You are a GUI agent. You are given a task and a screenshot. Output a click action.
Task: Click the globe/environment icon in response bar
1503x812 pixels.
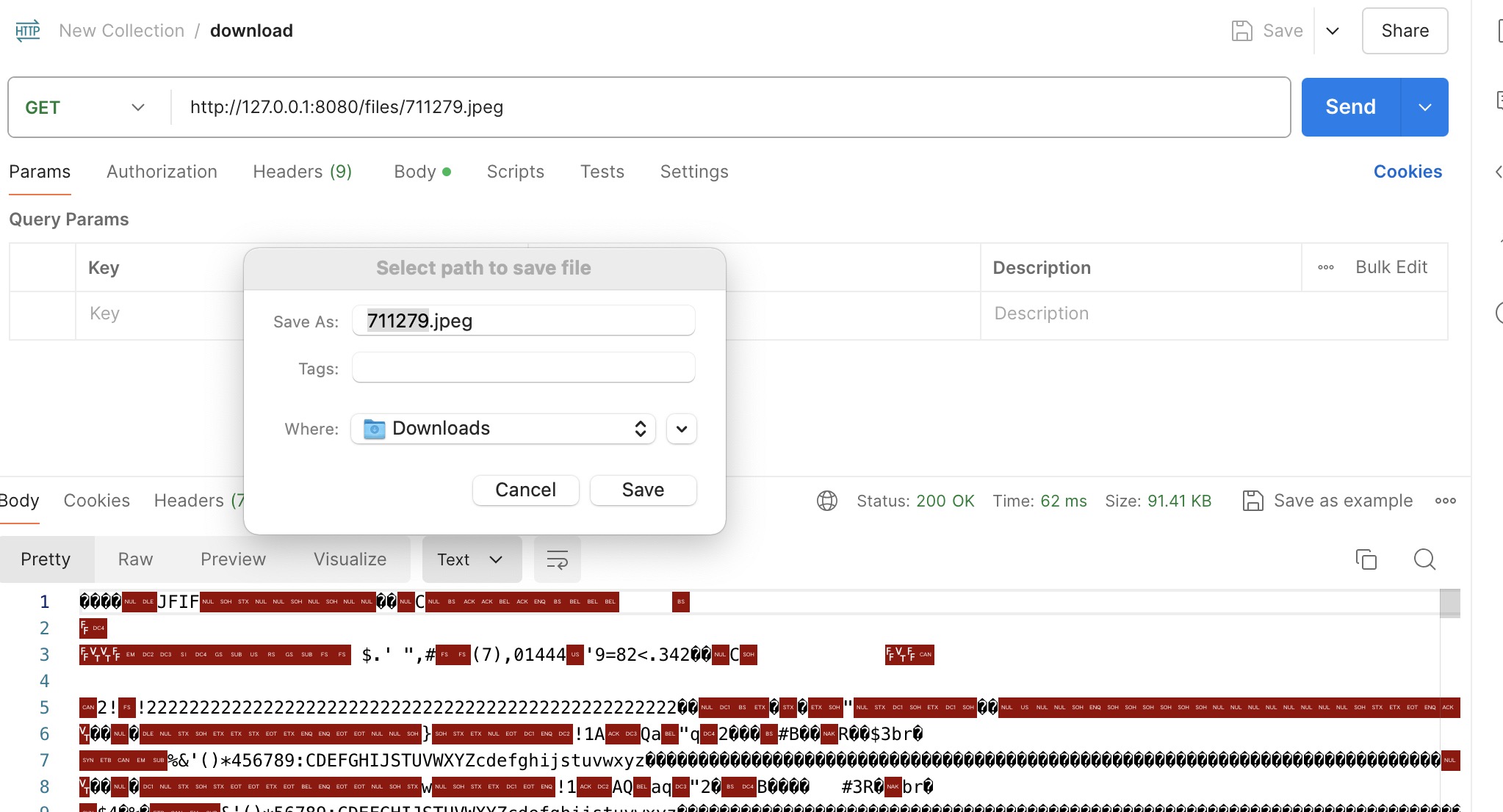(827, 500)
